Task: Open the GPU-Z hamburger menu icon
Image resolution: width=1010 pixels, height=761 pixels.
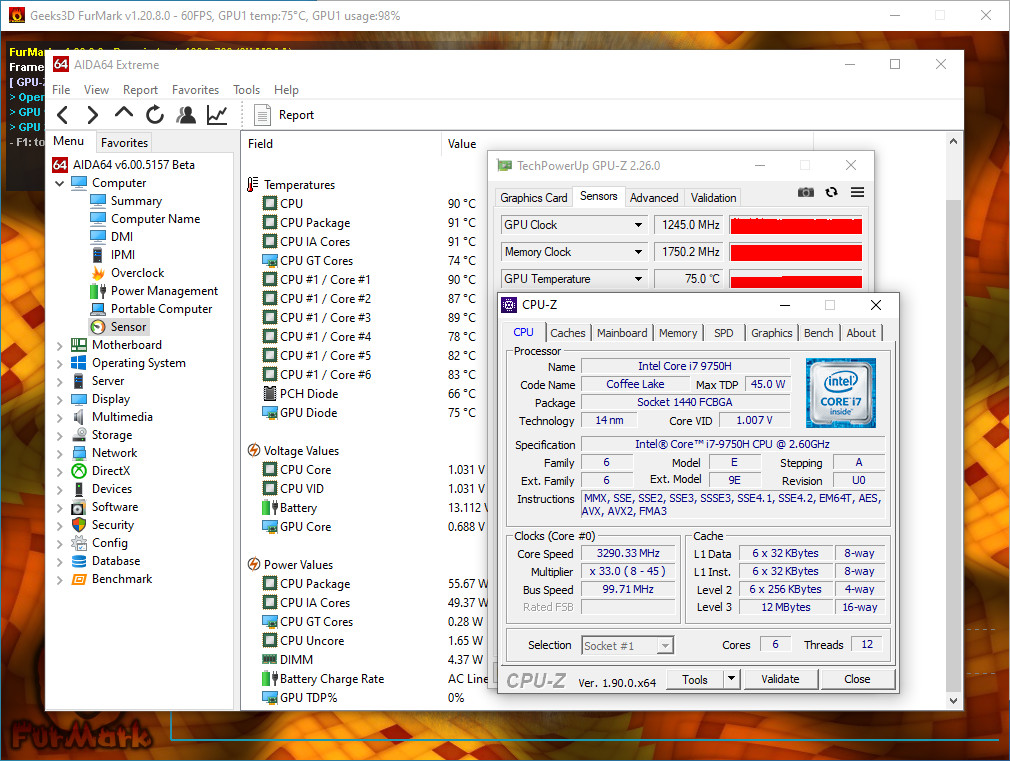Action: tap(857, 192)
